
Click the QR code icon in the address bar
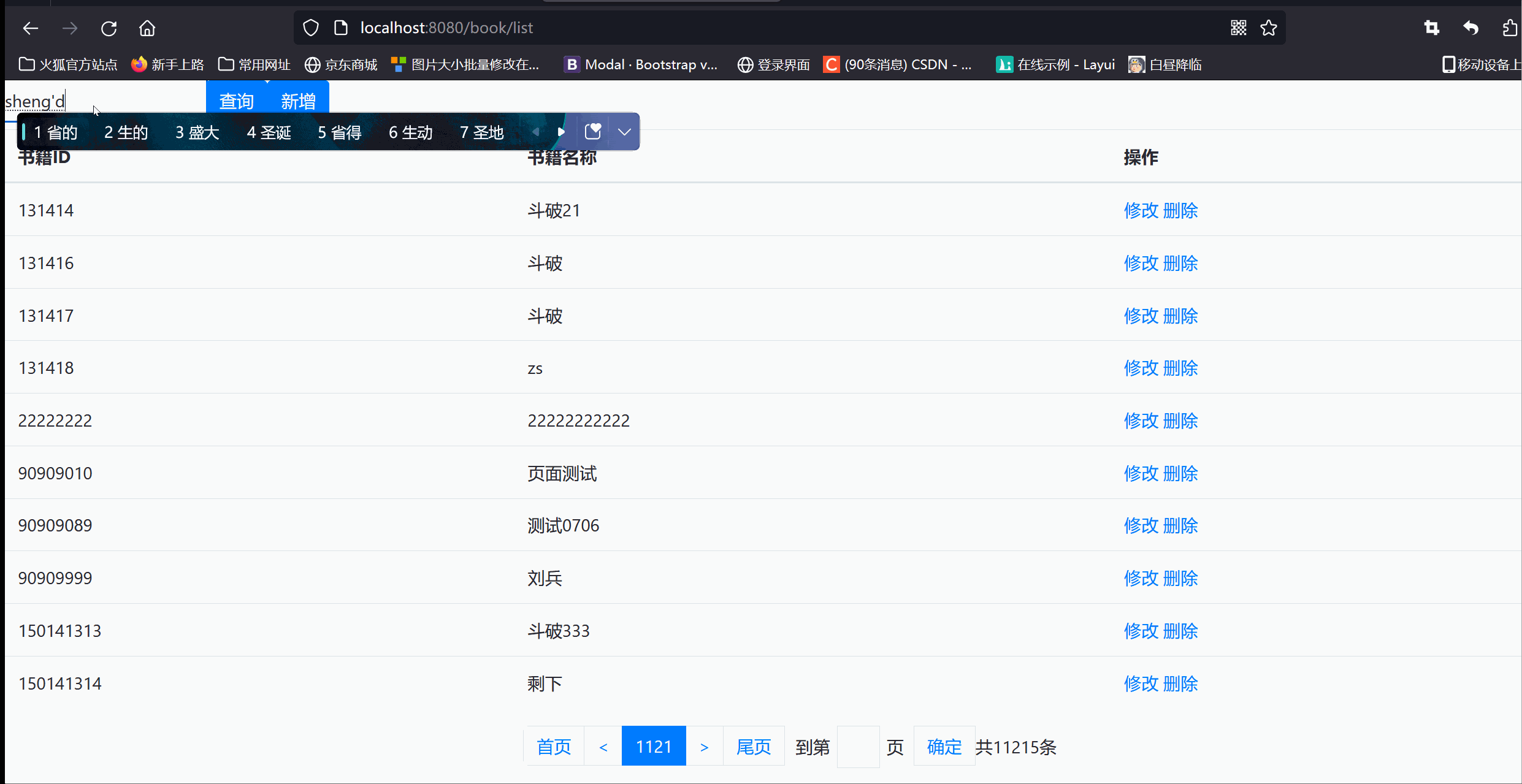pyautogui.click(x=1239, y=28)
